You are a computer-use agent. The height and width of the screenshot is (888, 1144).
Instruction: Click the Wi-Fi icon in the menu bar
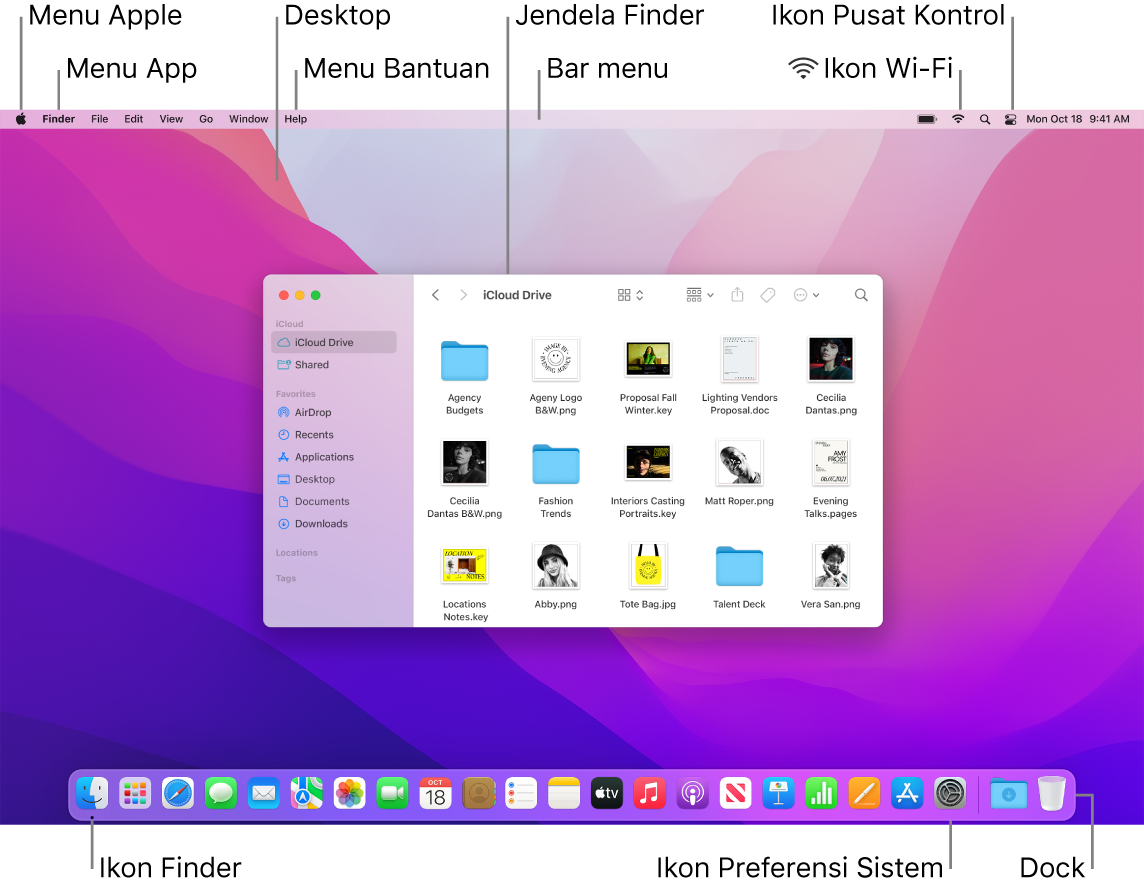(957, 118)
